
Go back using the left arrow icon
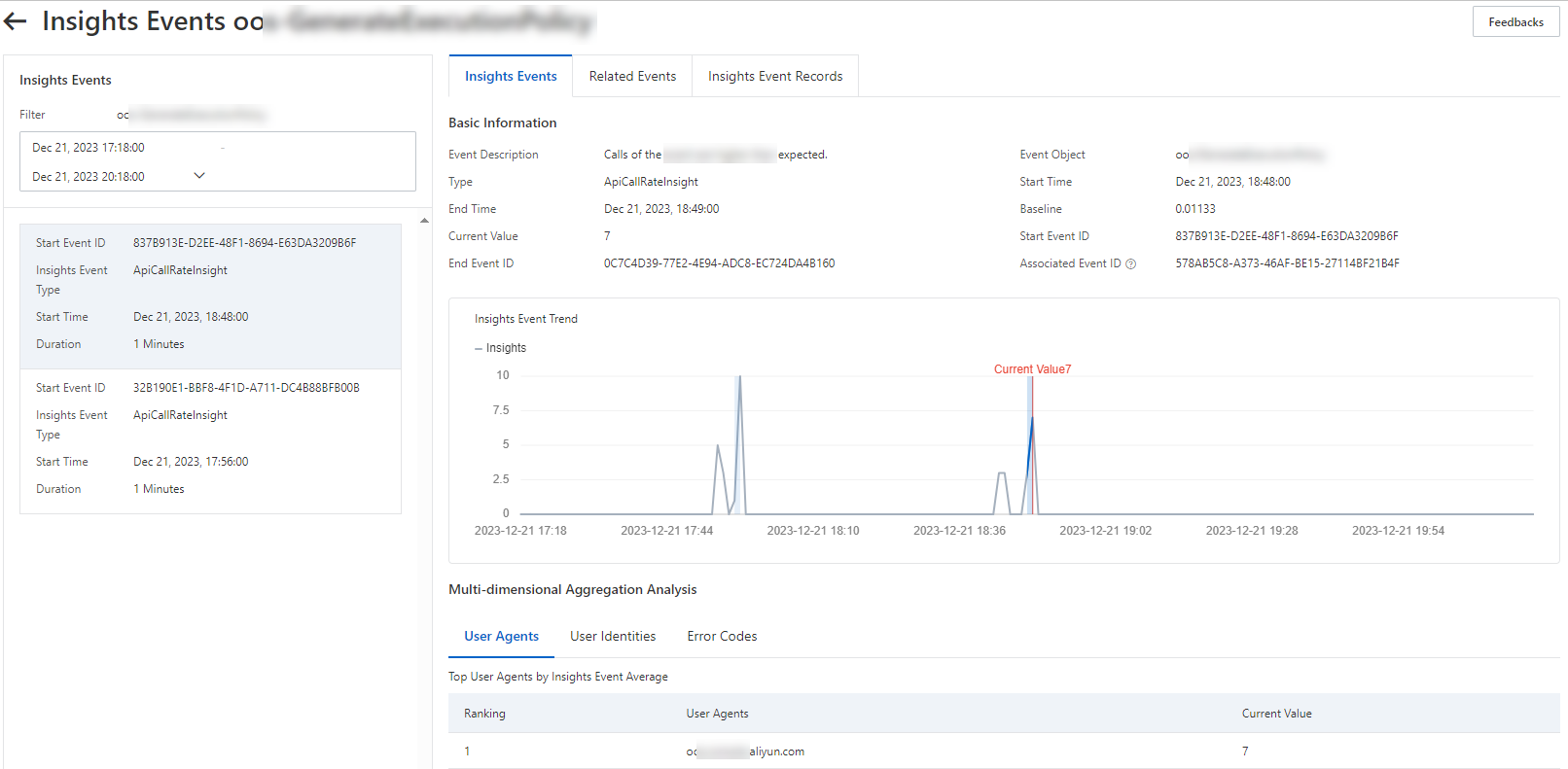16,21
